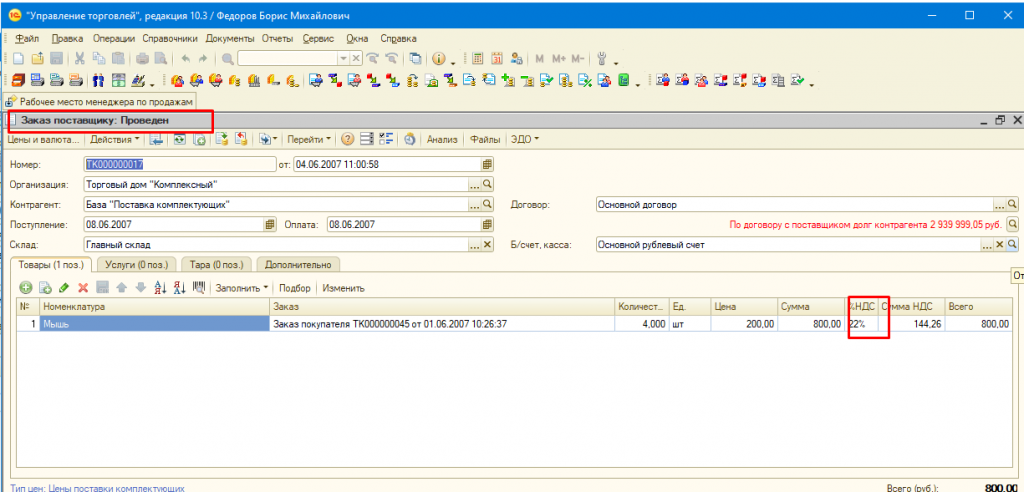Sort table rows ascending
The height and width of the screenshot is (492, 1024).
[x=160, y=288]
